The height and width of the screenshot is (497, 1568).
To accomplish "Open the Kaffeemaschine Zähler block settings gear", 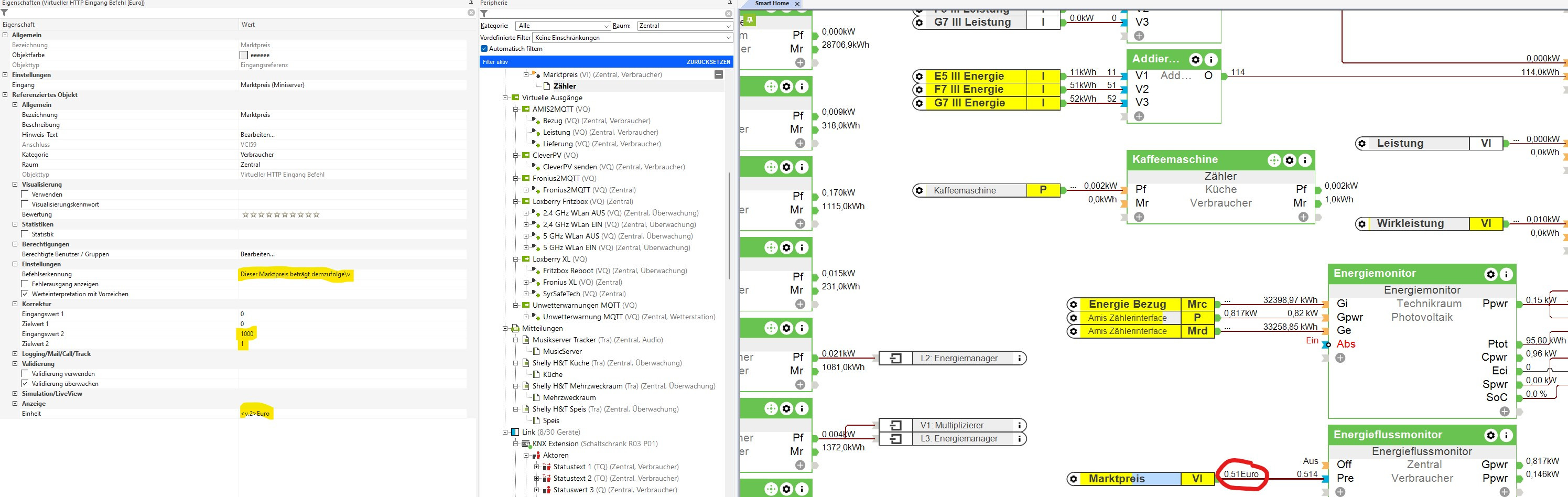I will pyautogui.click(x=1290, y=160).
